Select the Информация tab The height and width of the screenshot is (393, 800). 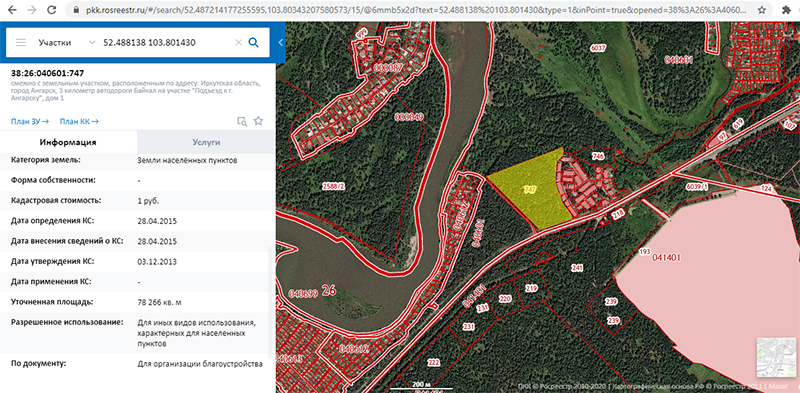point(68,142)
